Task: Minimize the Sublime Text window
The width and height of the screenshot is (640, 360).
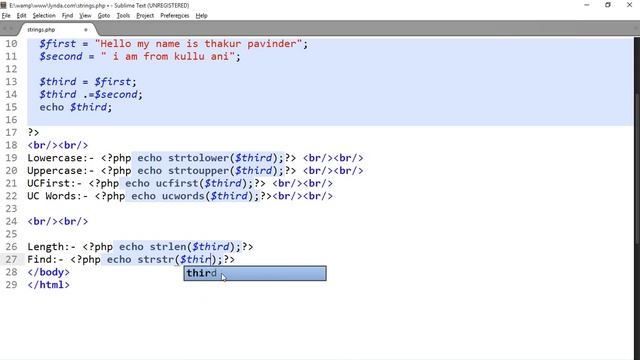Action: [x=587, y=5]
